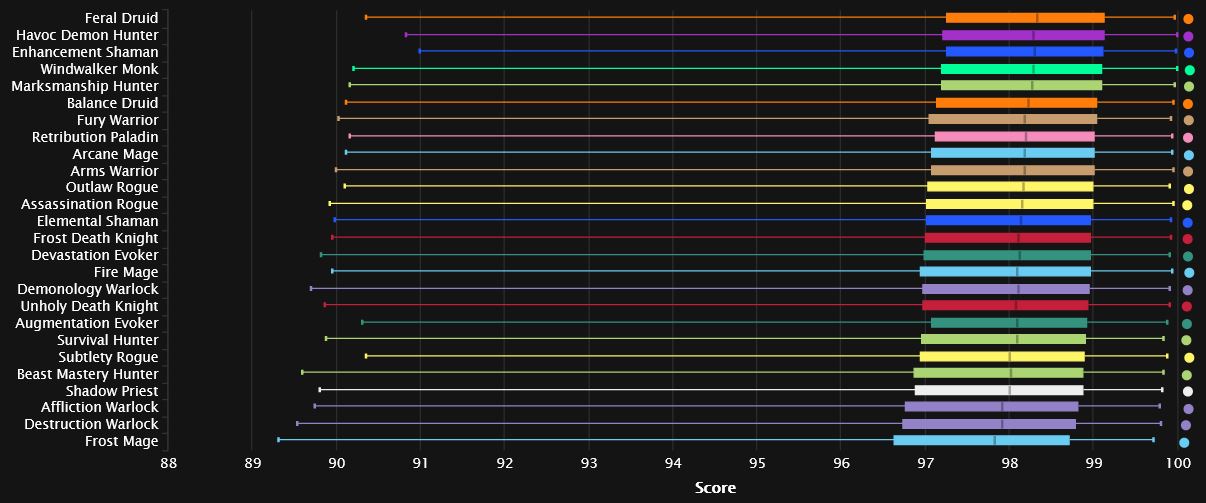Select the Unholy Death Knight label

coord(89,307)
